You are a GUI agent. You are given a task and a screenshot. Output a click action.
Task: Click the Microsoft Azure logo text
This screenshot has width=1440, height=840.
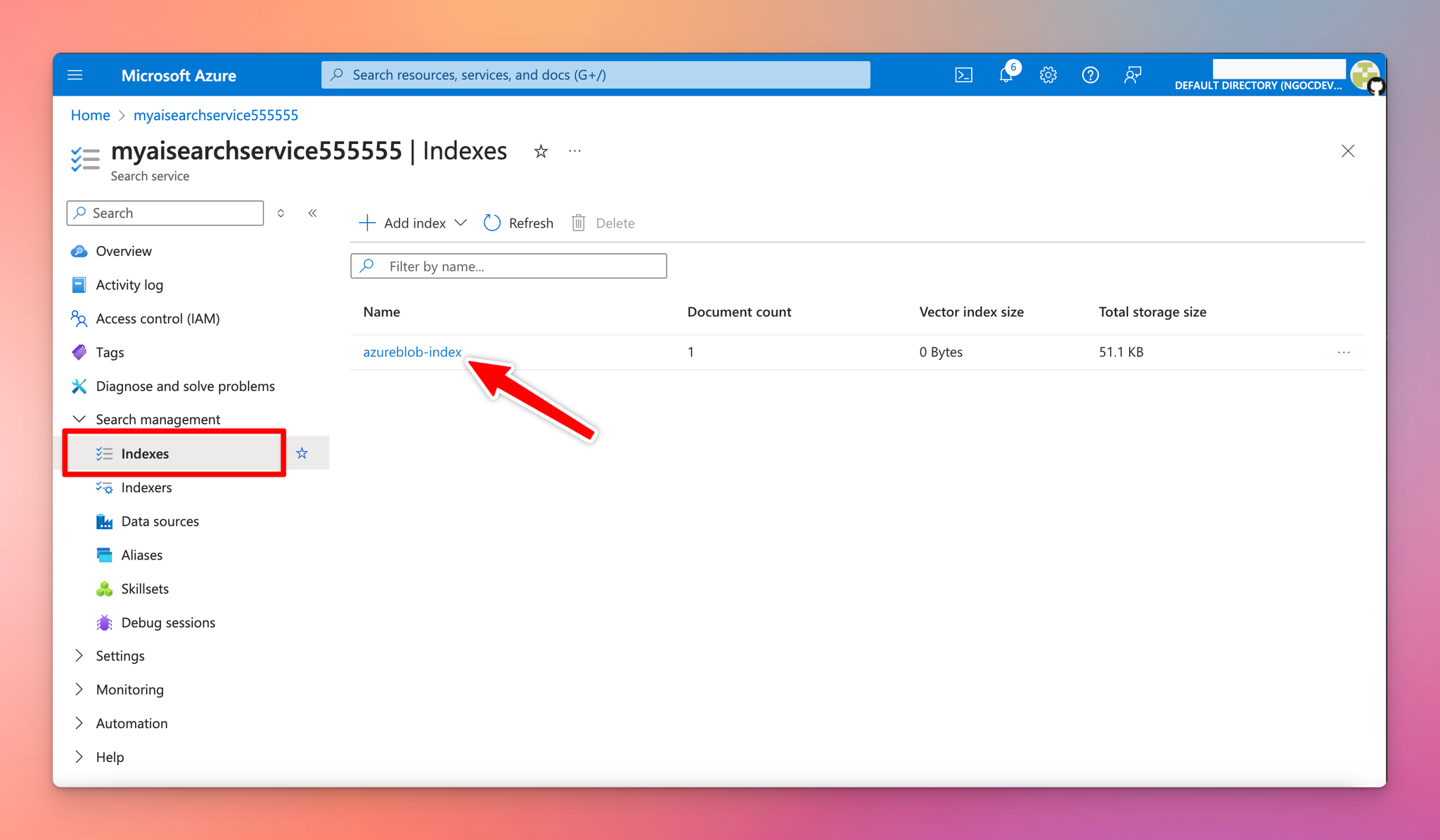coord(179,75)
